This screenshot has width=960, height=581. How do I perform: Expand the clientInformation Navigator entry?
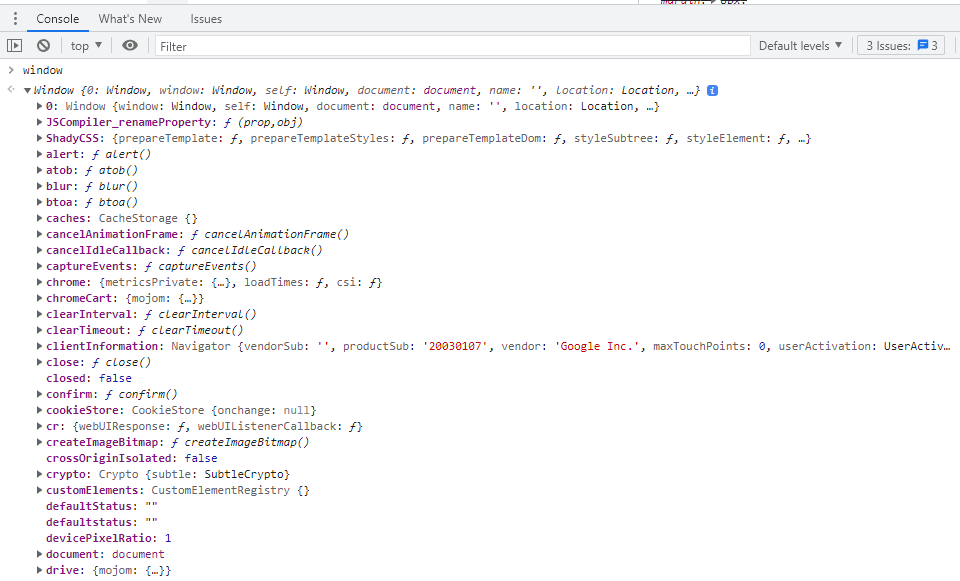tap(37, 346)
